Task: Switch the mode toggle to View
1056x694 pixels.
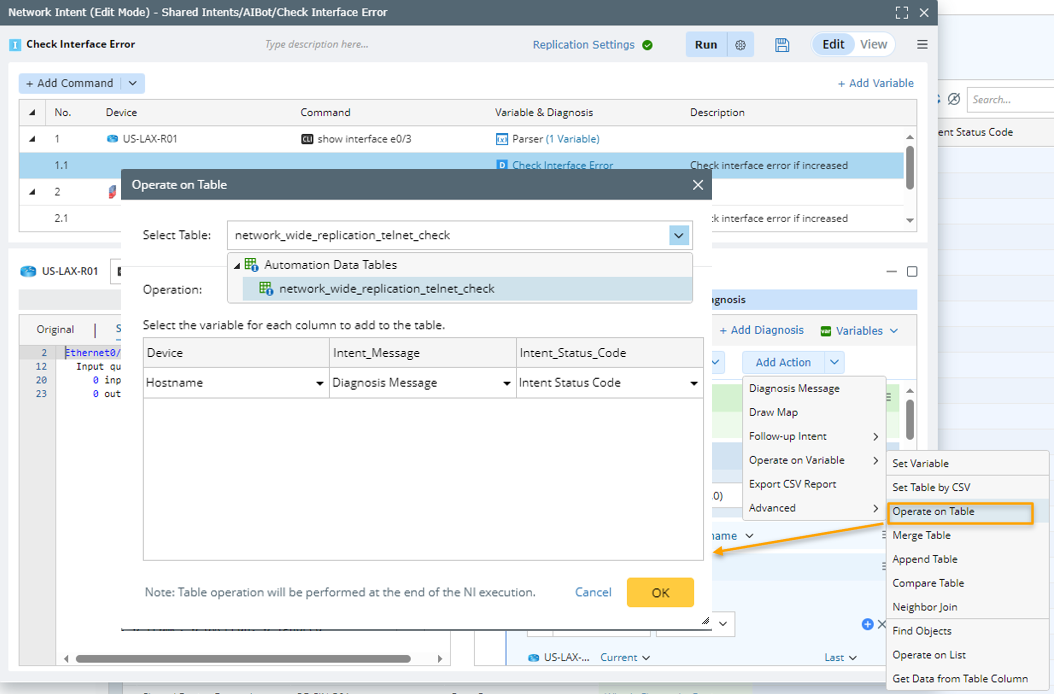Action: 873,44
